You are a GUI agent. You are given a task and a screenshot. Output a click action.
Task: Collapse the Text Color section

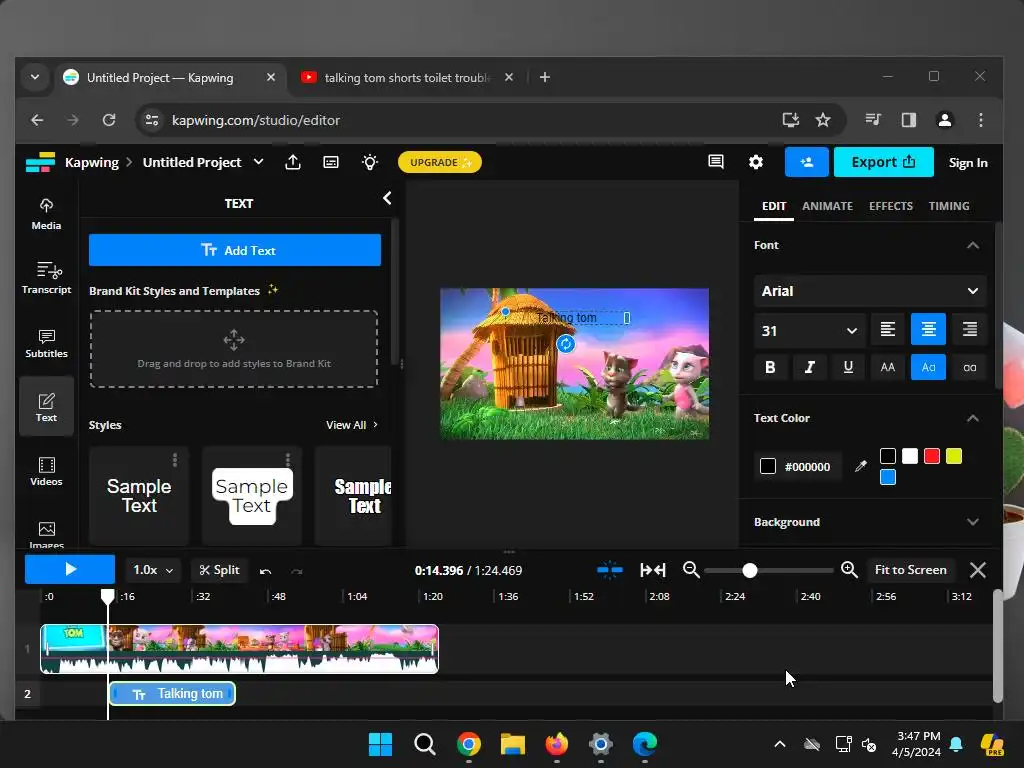(972, 418)
